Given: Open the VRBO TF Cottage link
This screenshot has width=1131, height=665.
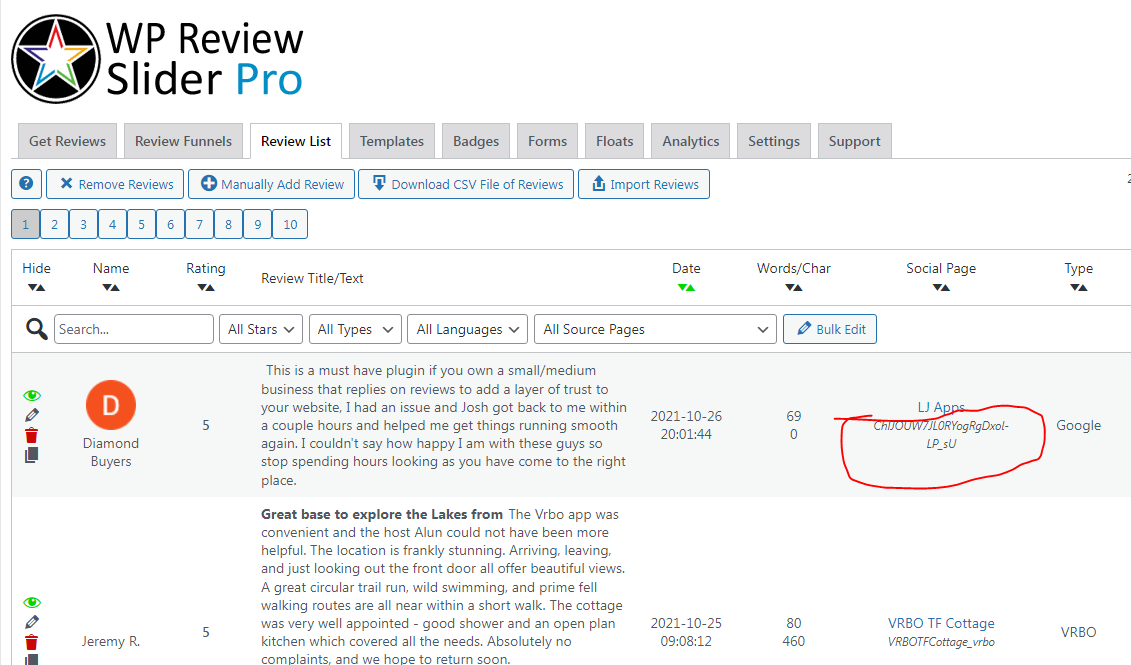Looking at the screenshot, I should tap(941, 623).
